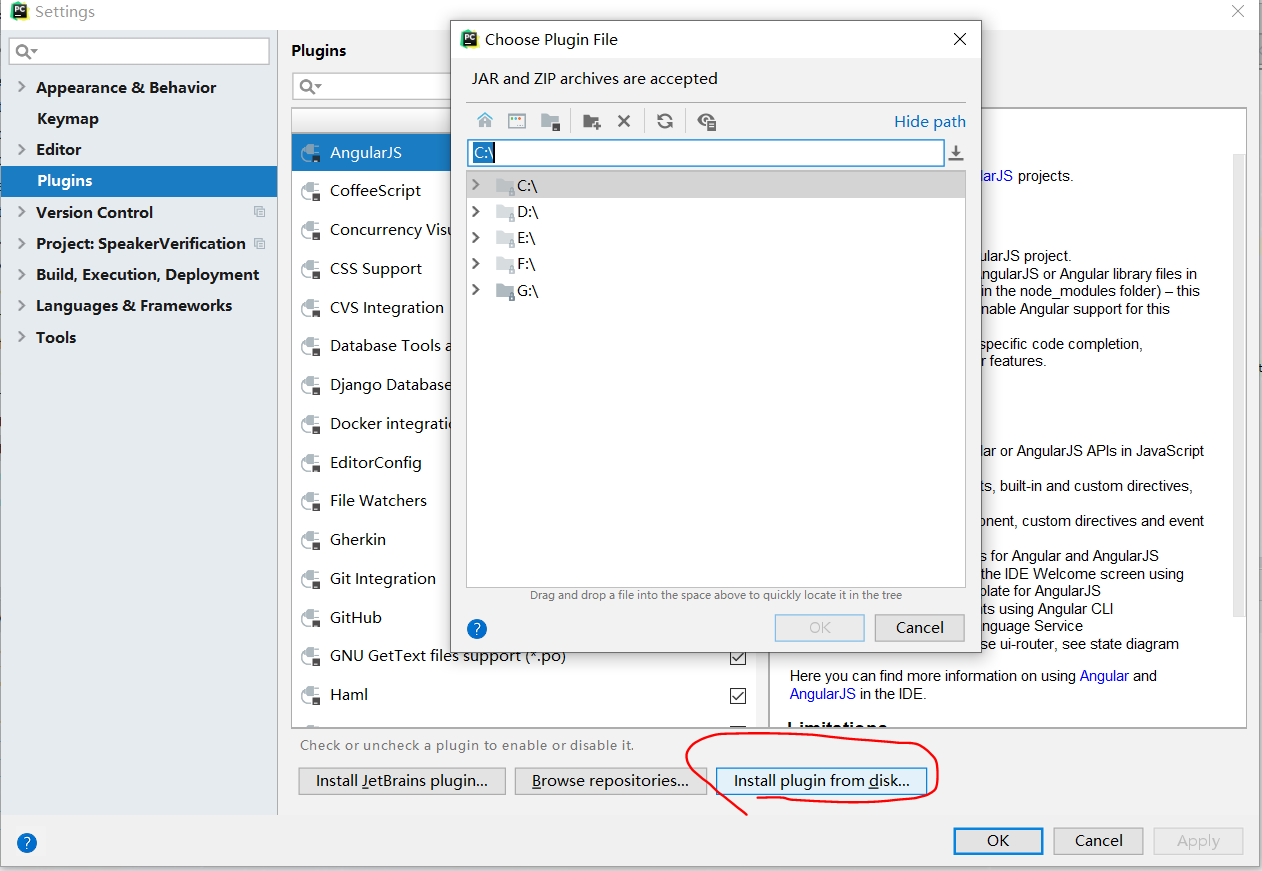This screenshot has height=871, width=1262.
Task: Cancel the Choose Plugin File dialog
Action: click(919, 628)
